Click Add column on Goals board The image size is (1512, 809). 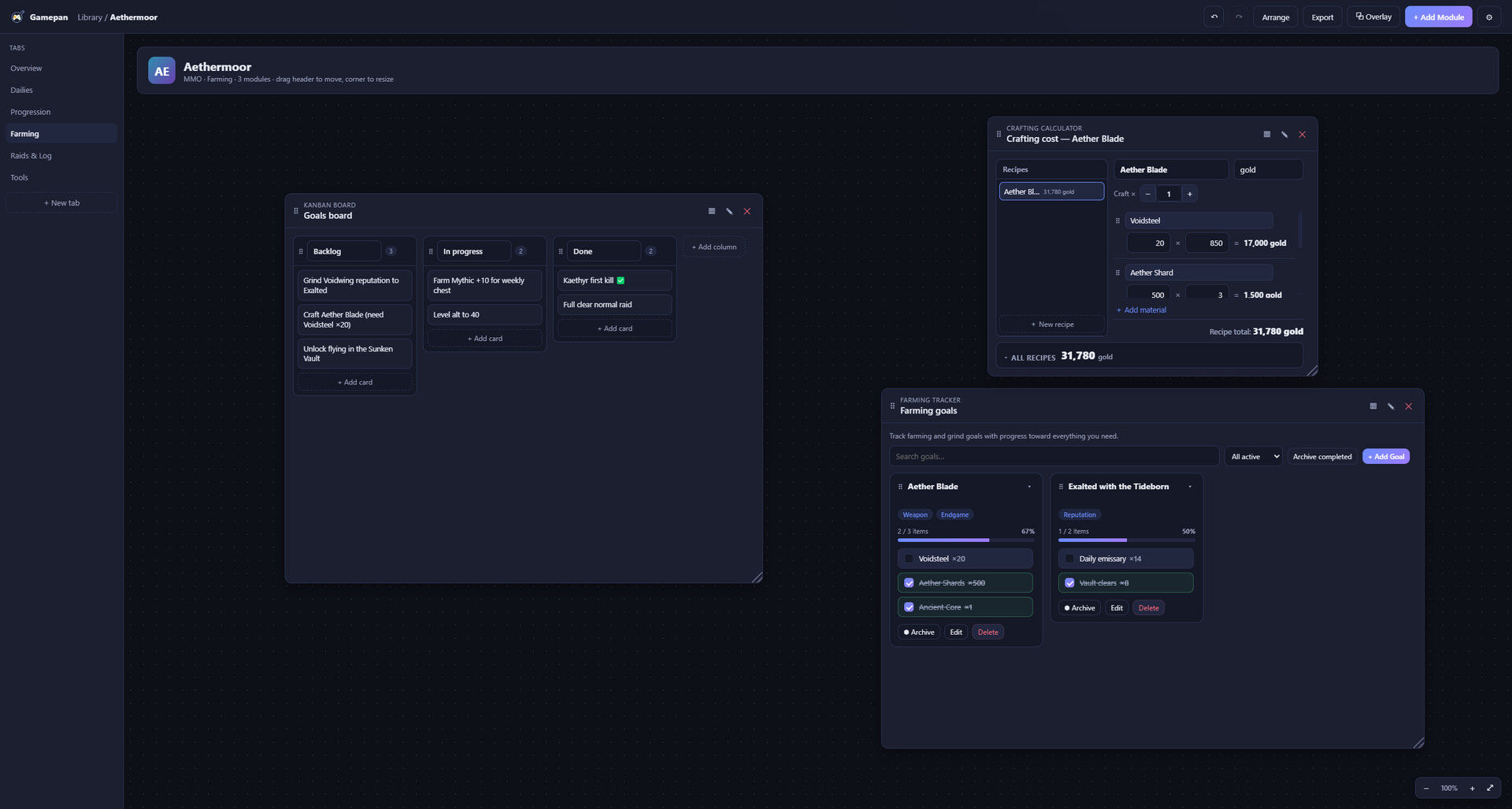tap(713, 247)
